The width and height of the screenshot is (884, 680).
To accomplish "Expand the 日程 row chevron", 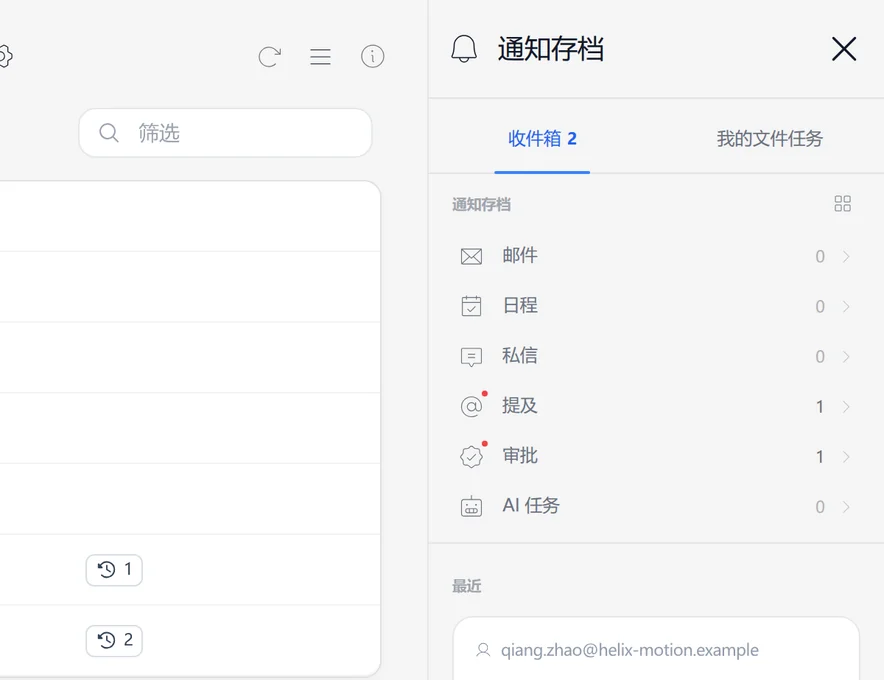I will click(846, 306).
